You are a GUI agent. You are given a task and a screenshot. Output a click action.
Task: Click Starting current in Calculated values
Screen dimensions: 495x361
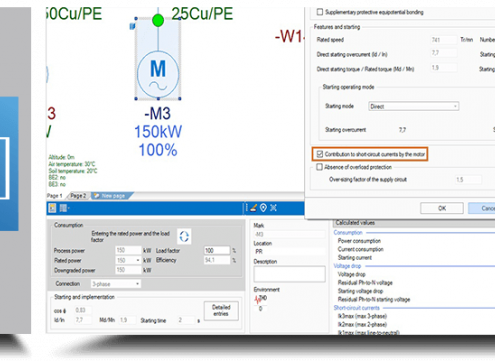[x=355, y=257]
